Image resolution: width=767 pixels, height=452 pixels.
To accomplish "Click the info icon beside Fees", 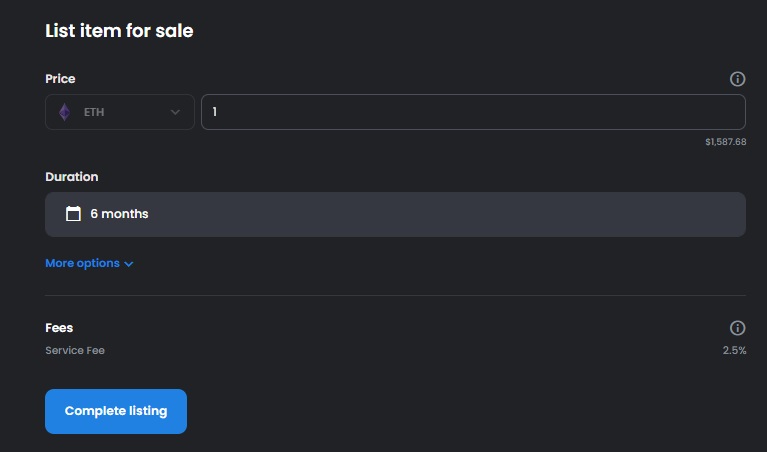I will [x=737, y=328].
